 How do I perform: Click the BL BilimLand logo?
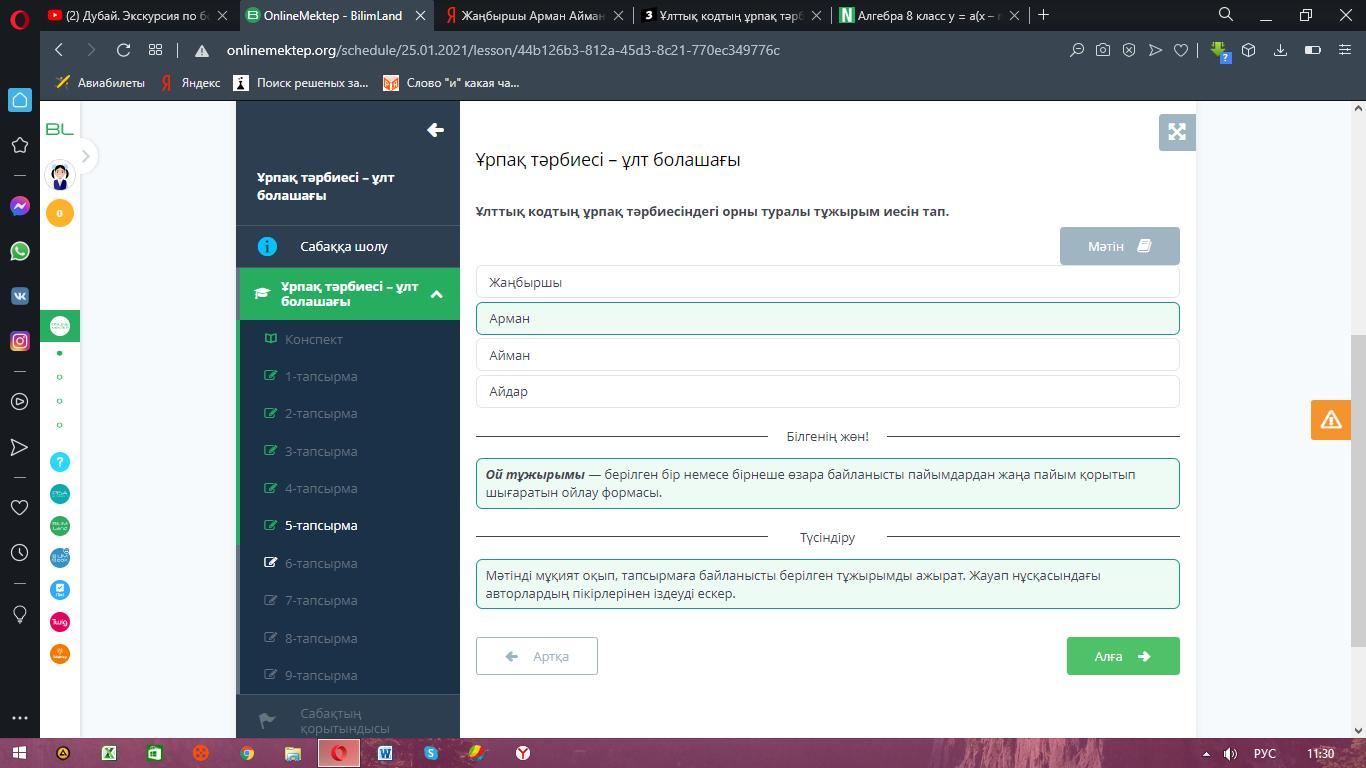(60, 129)
